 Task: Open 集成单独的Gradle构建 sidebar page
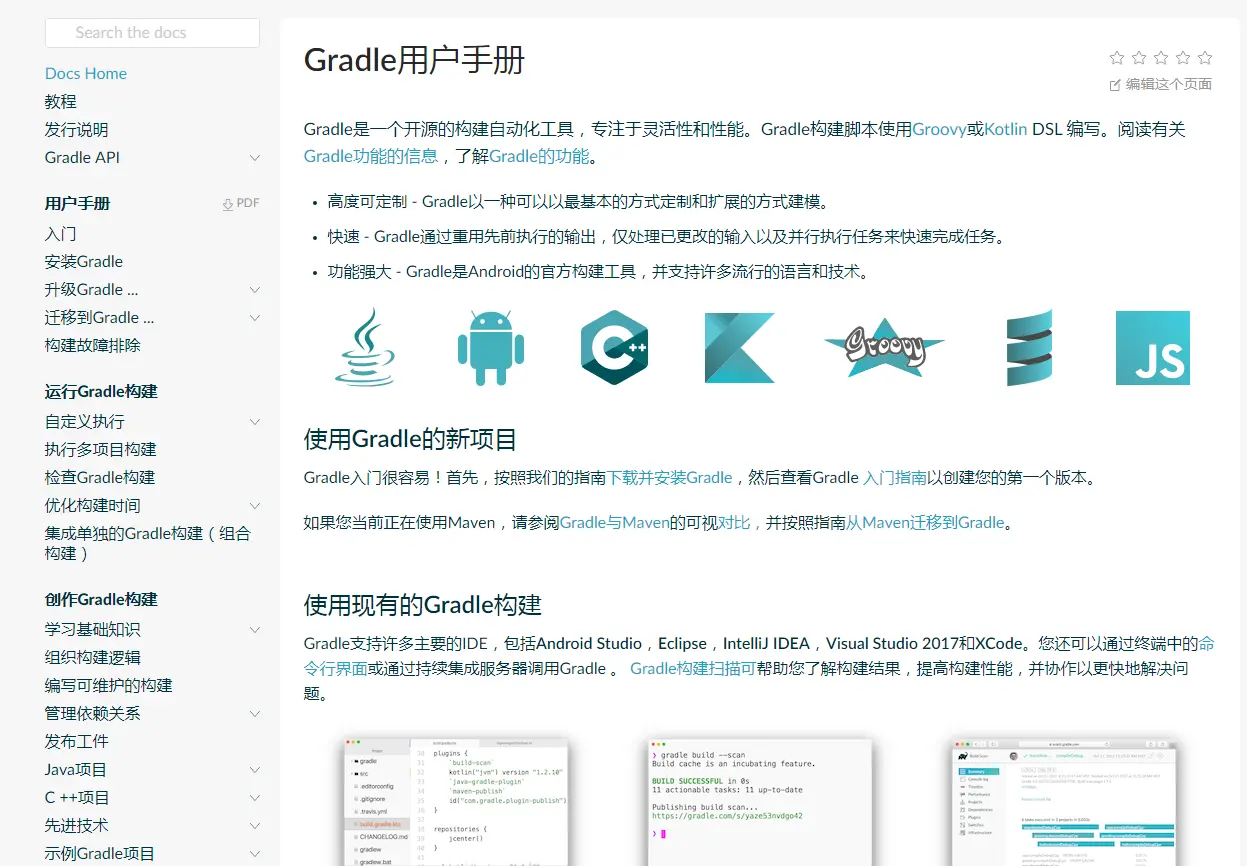148,543
